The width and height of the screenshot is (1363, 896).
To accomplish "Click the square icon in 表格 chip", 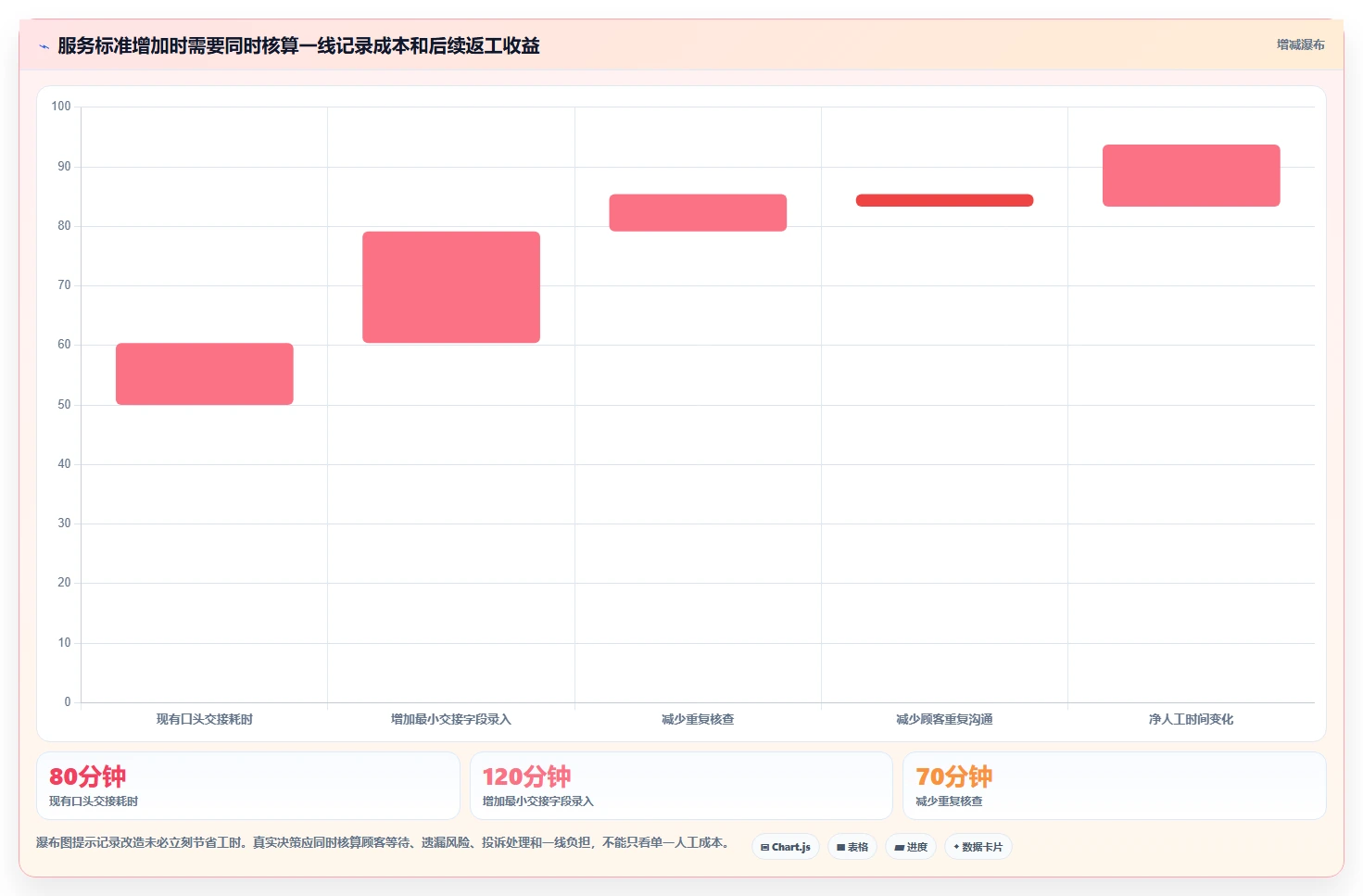I will [840, 847].
